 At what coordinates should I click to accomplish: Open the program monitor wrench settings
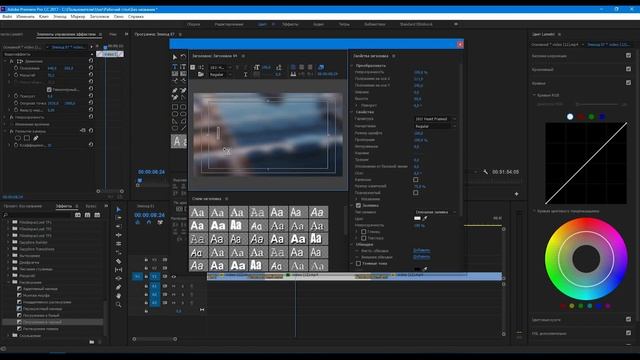coord(485,172)
